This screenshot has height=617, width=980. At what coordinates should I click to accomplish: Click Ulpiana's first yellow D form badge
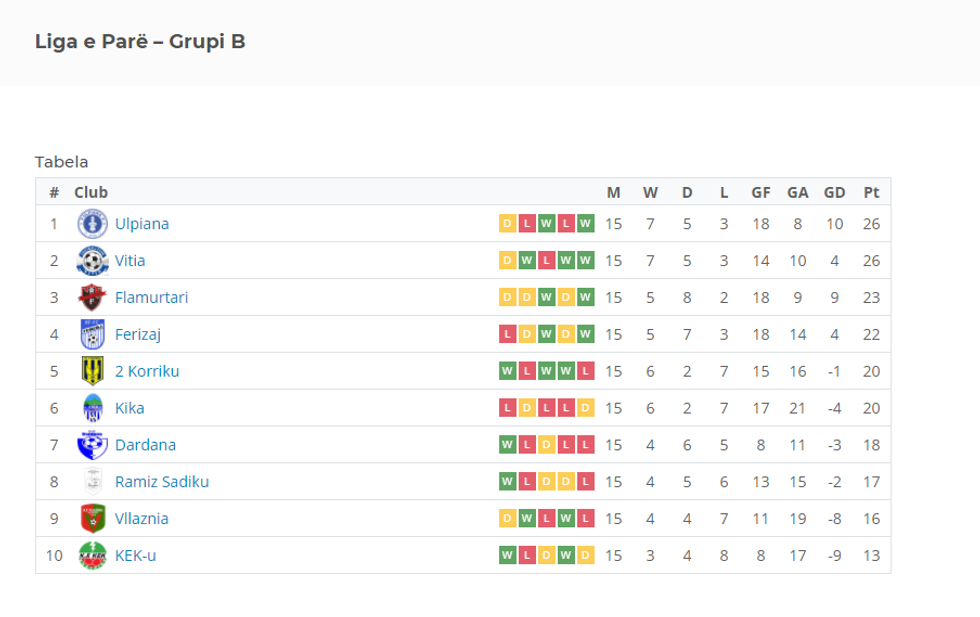pyautogui.click(x=508, y=224)
